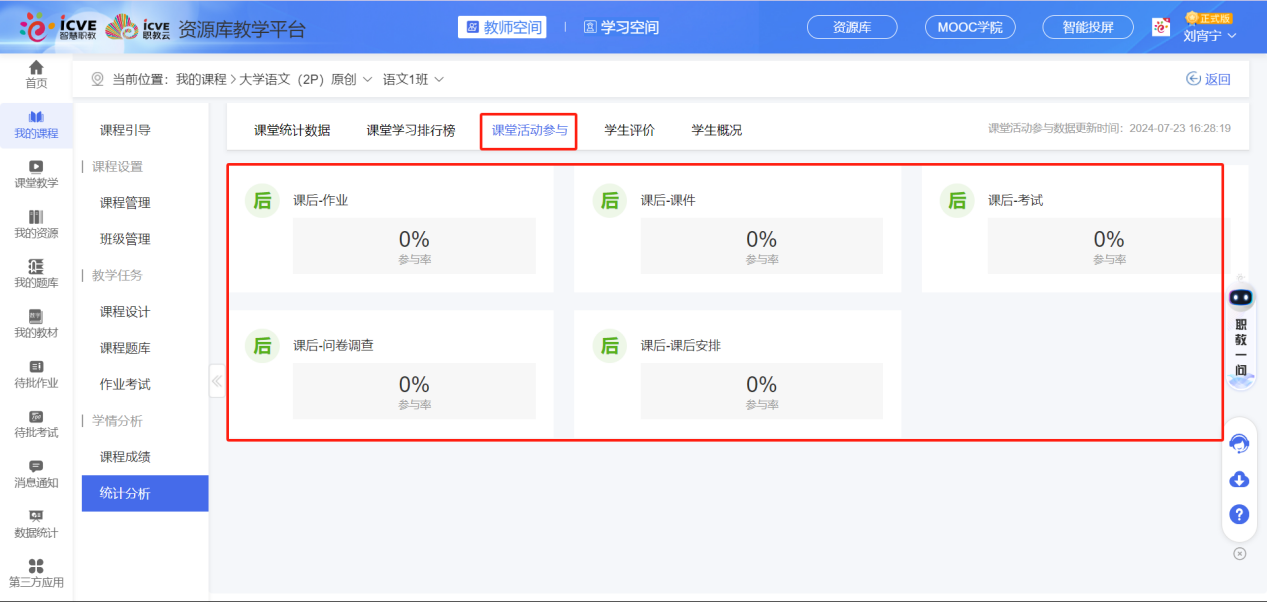Click the blue help question mark icon

pos(1239,514)
